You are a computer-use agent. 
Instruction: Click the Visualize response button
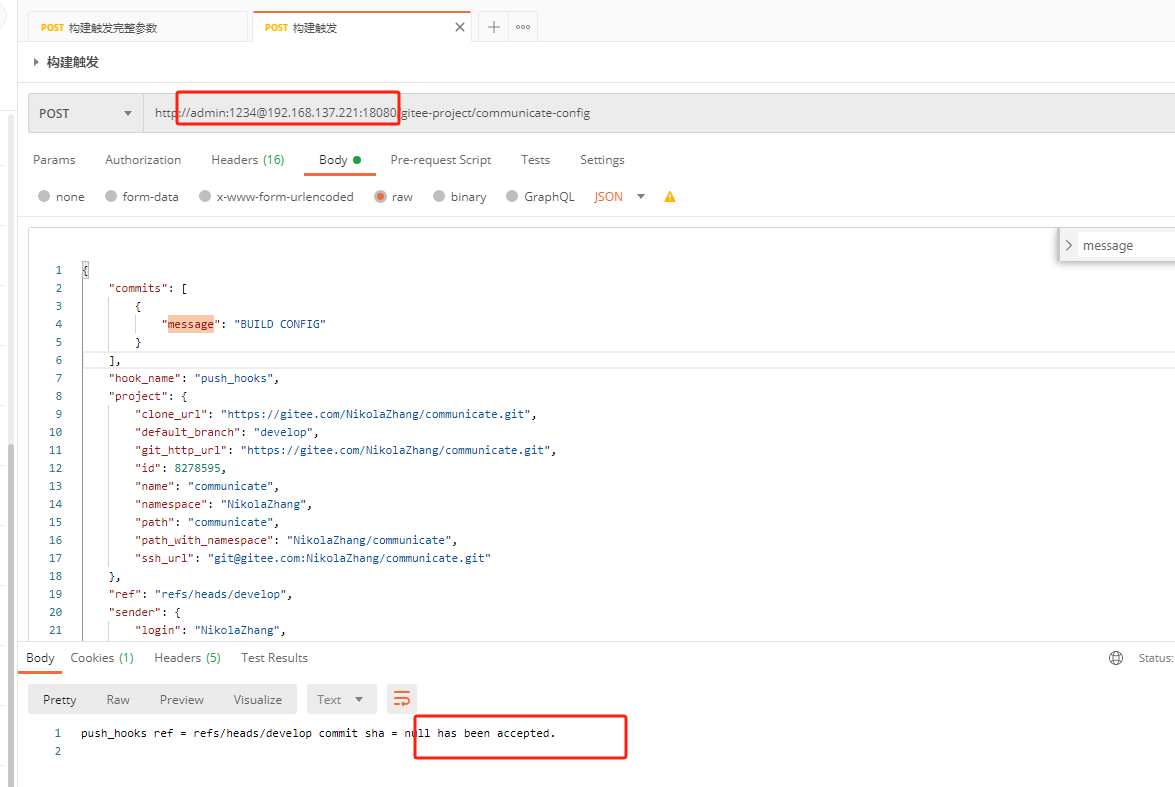(257, 699)
